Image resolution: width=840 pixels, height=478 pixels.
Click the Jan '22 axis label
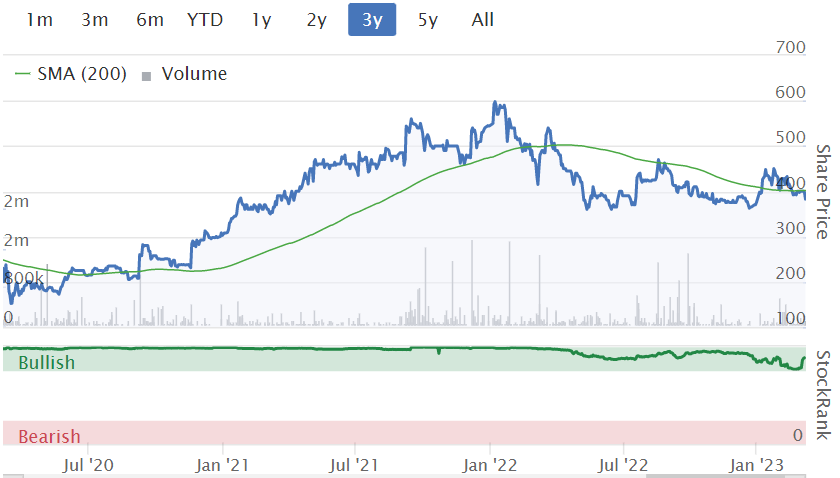coord(490,465)
